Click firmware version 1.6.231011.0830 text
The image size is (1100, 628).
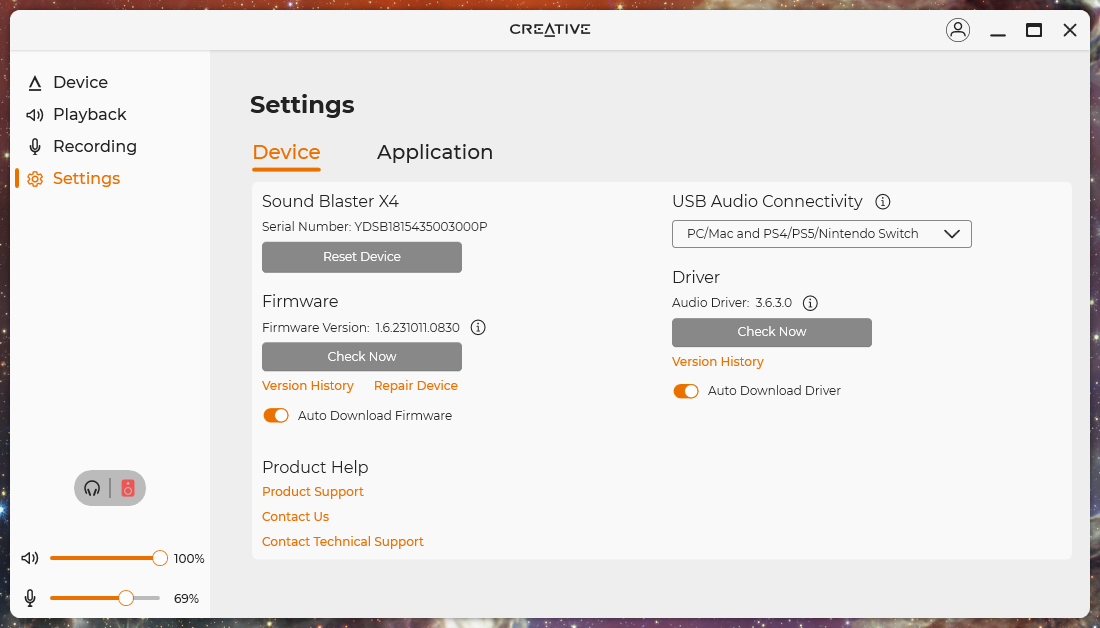pyautogui.click(x=417, y=328)
